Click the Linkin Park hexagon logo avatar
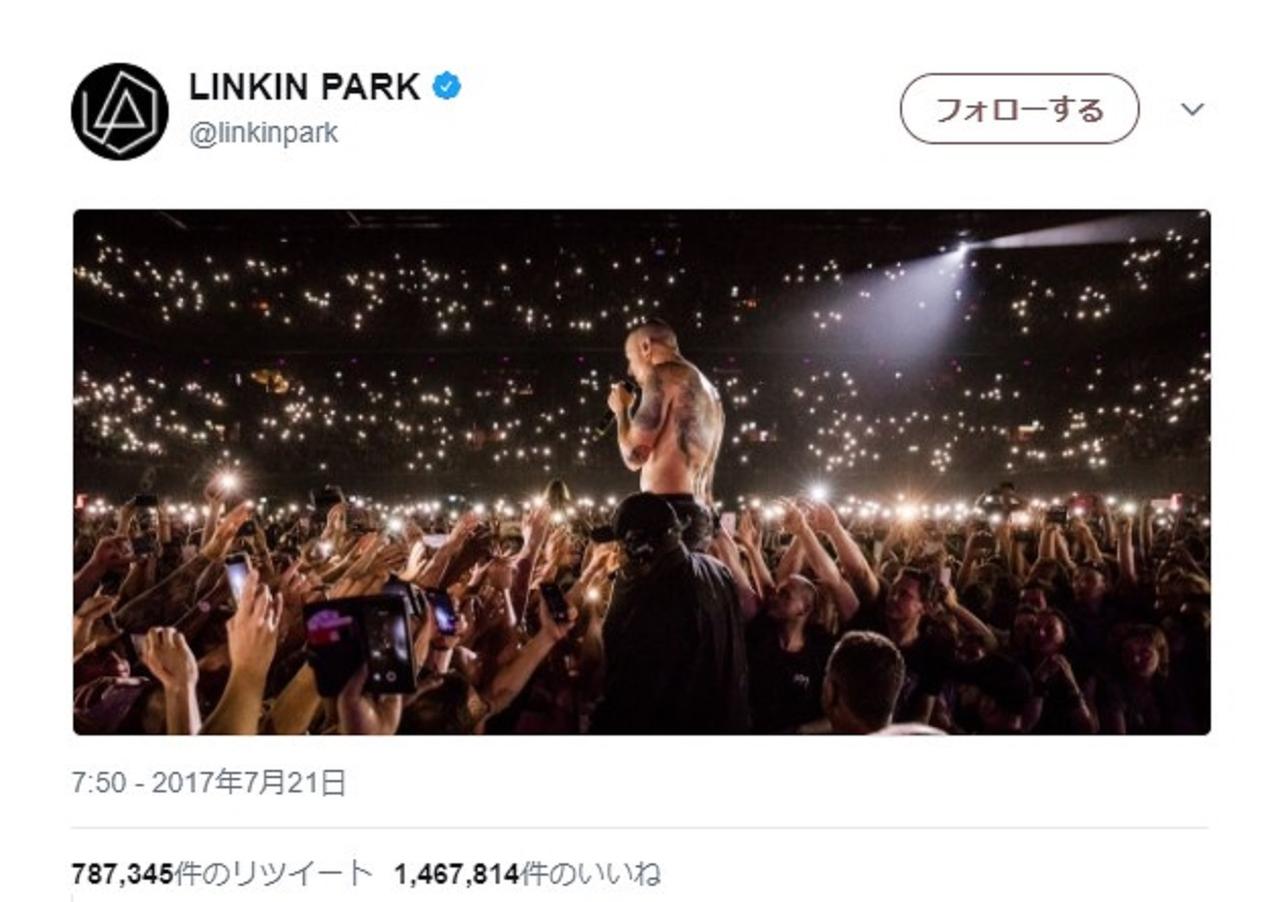The height and width of the screenshot is (902, 1280). [119, 111]
